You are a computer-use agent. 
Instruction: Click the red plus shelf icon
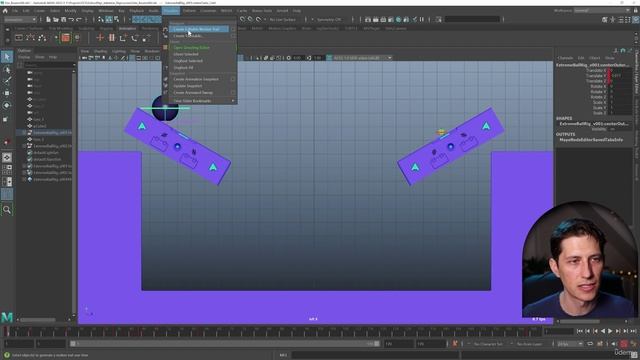[100, 38]
